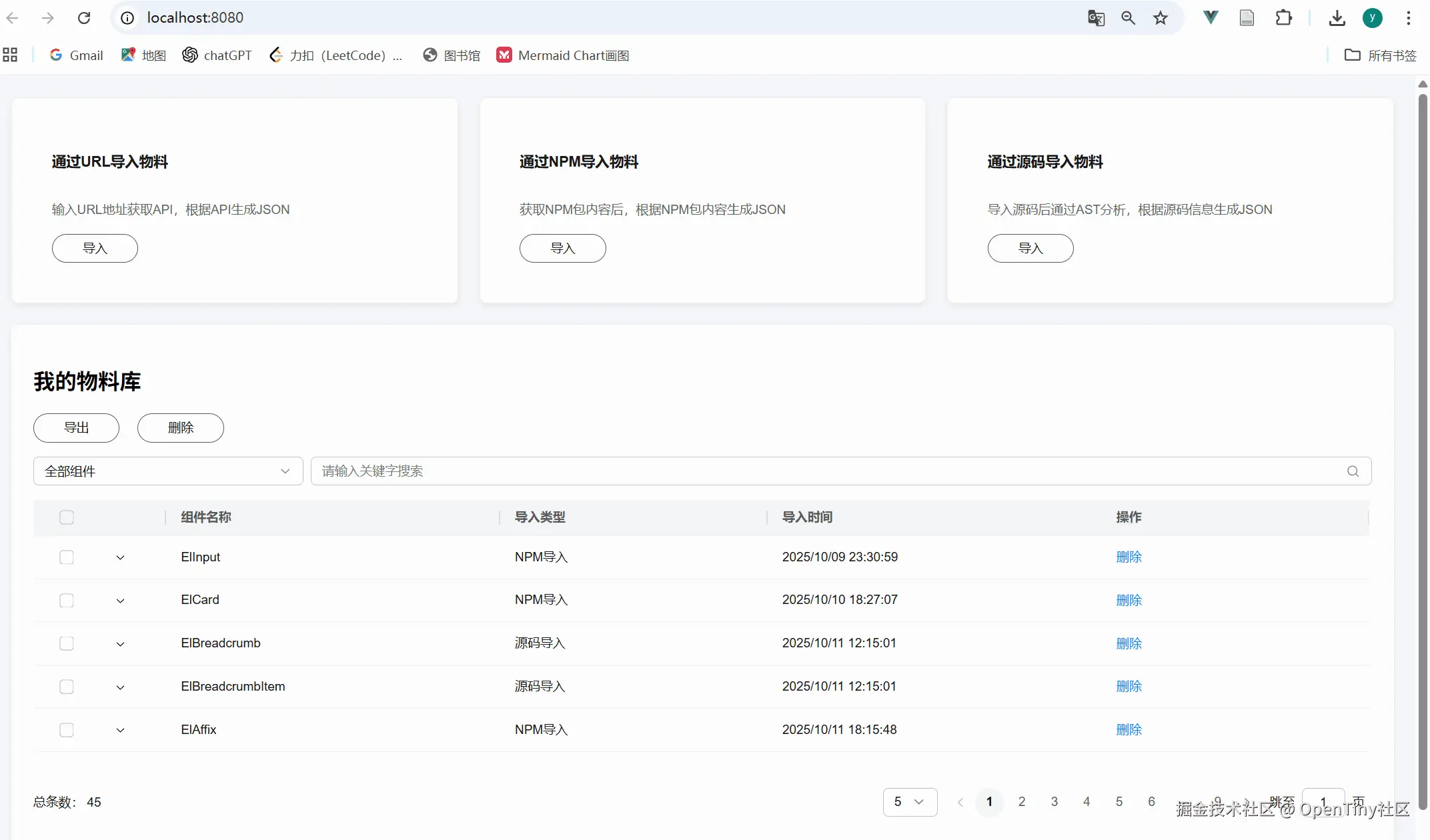Select the ElBreadcrumb row checkbox
The height and width of the screenshot is (840, 1430).
pyautogui.click(x=67, y=643)
